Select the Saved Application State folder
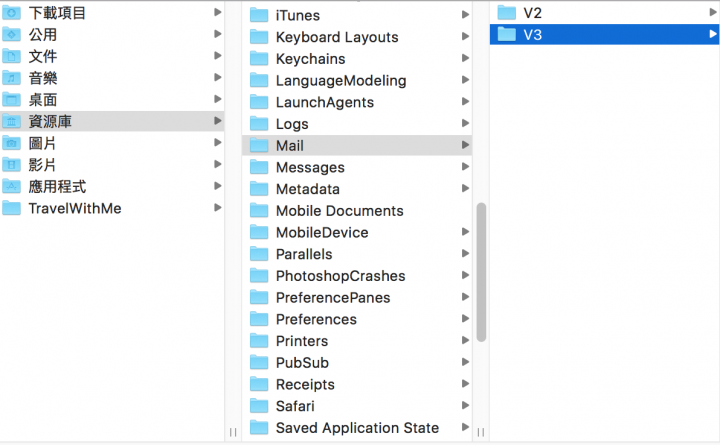 pos(357,428)
